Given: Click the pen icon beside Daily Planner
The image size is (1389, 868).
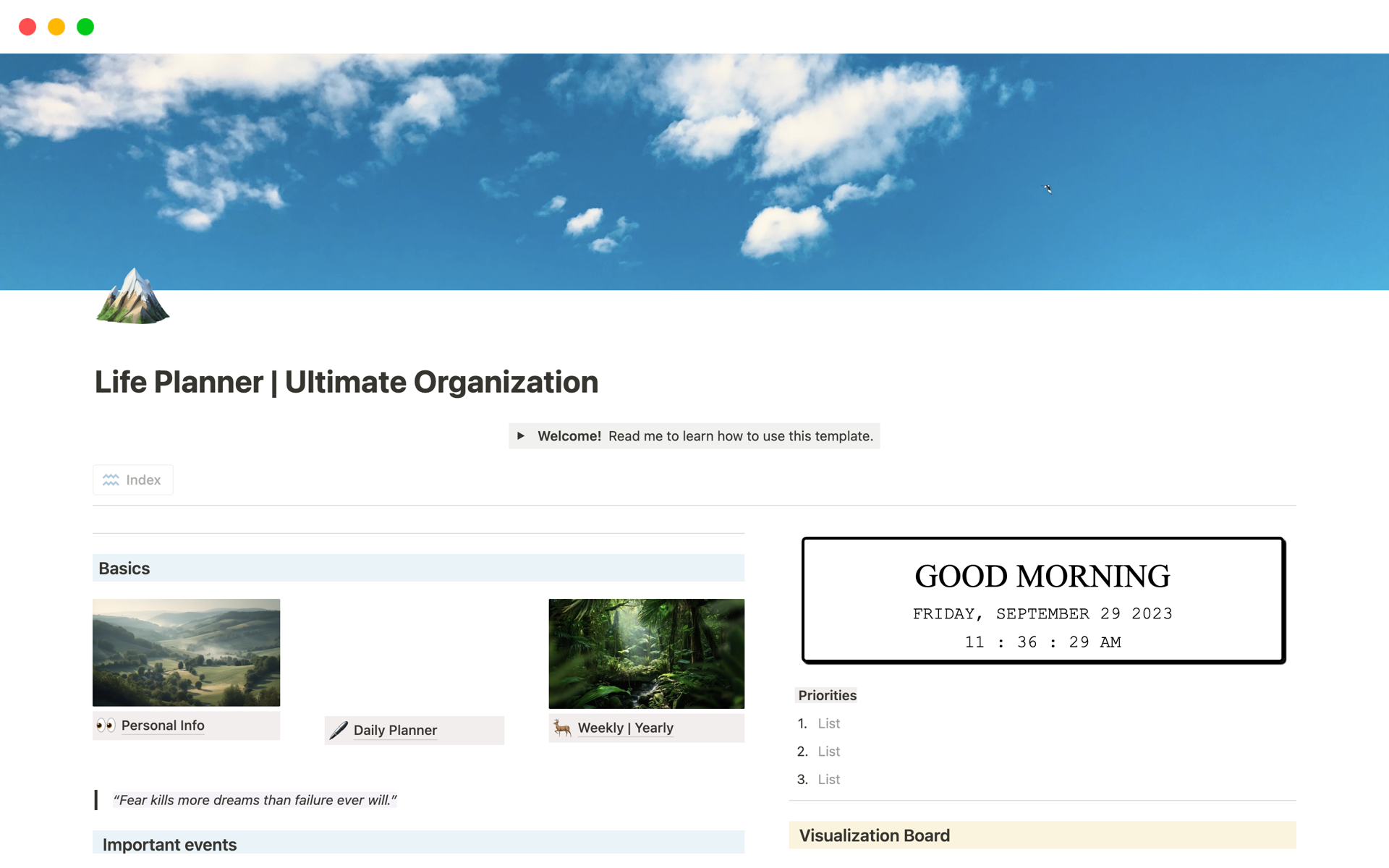Looking at the screenshot, I should 339,731.
